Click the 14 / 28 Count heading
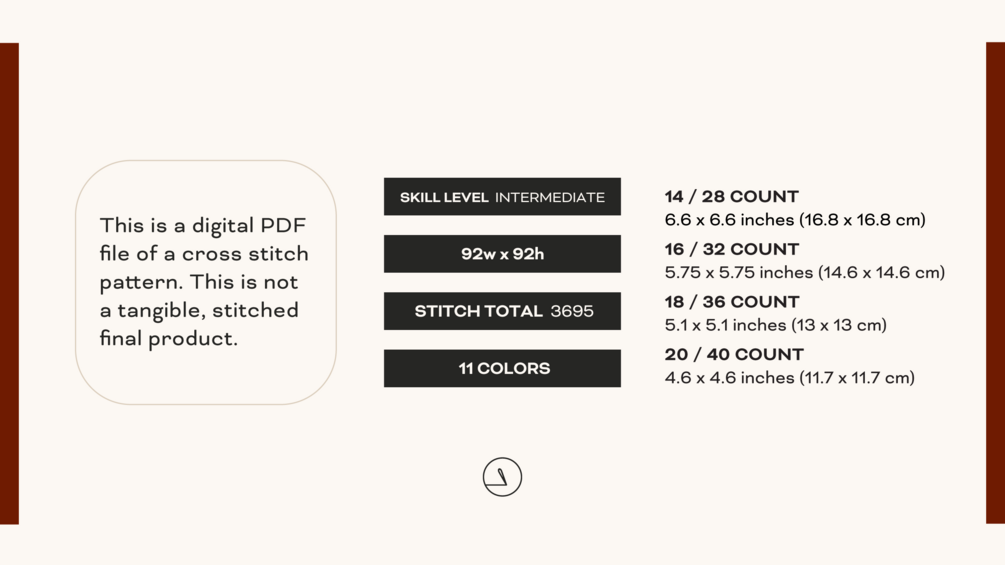Viewport: 1005px width, 565px height. click(731, 197)
